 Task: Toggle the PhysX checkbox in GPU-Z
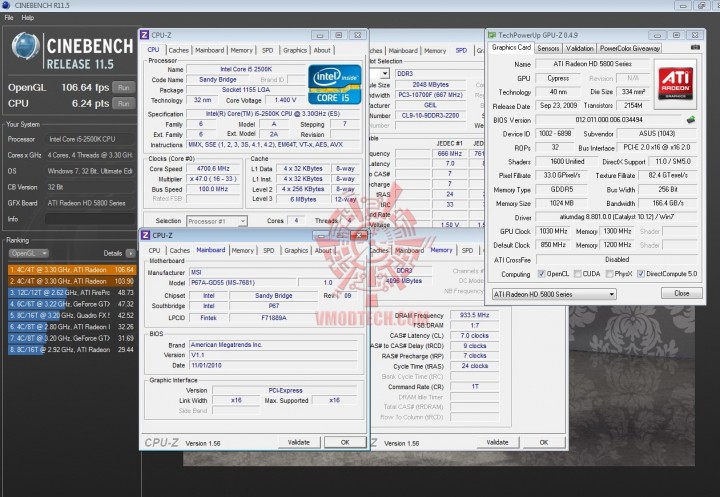tap(609, 274)
